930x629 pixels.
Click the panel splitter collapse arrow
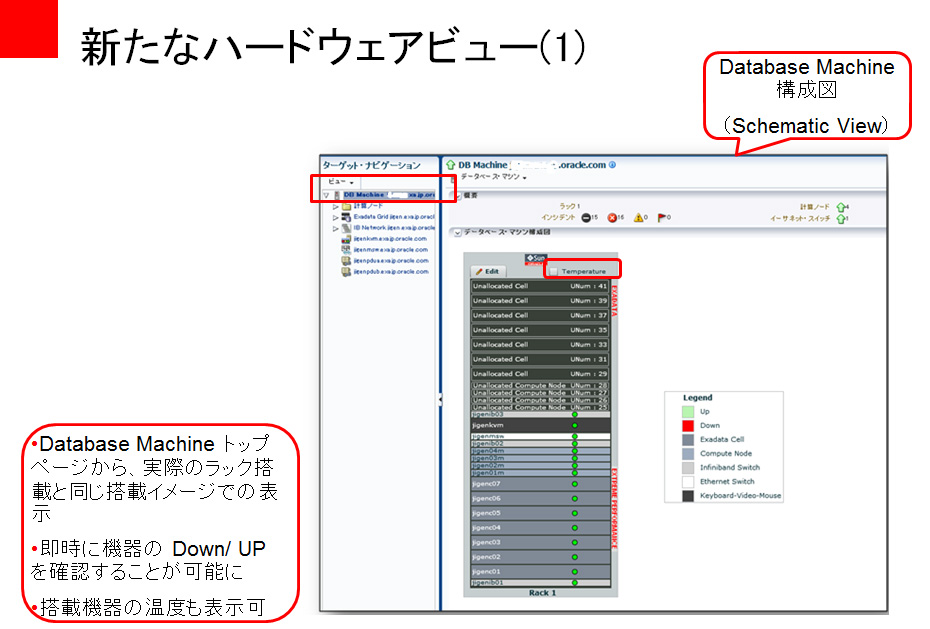(440, 400)
